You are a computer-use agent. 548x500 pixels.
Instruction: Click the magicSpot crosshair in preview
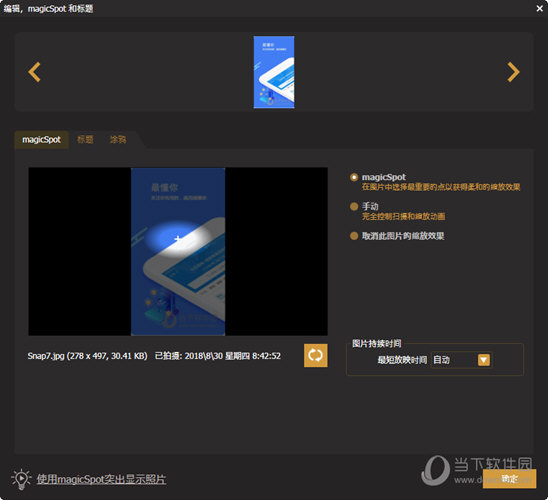click(x=178, y=239)
